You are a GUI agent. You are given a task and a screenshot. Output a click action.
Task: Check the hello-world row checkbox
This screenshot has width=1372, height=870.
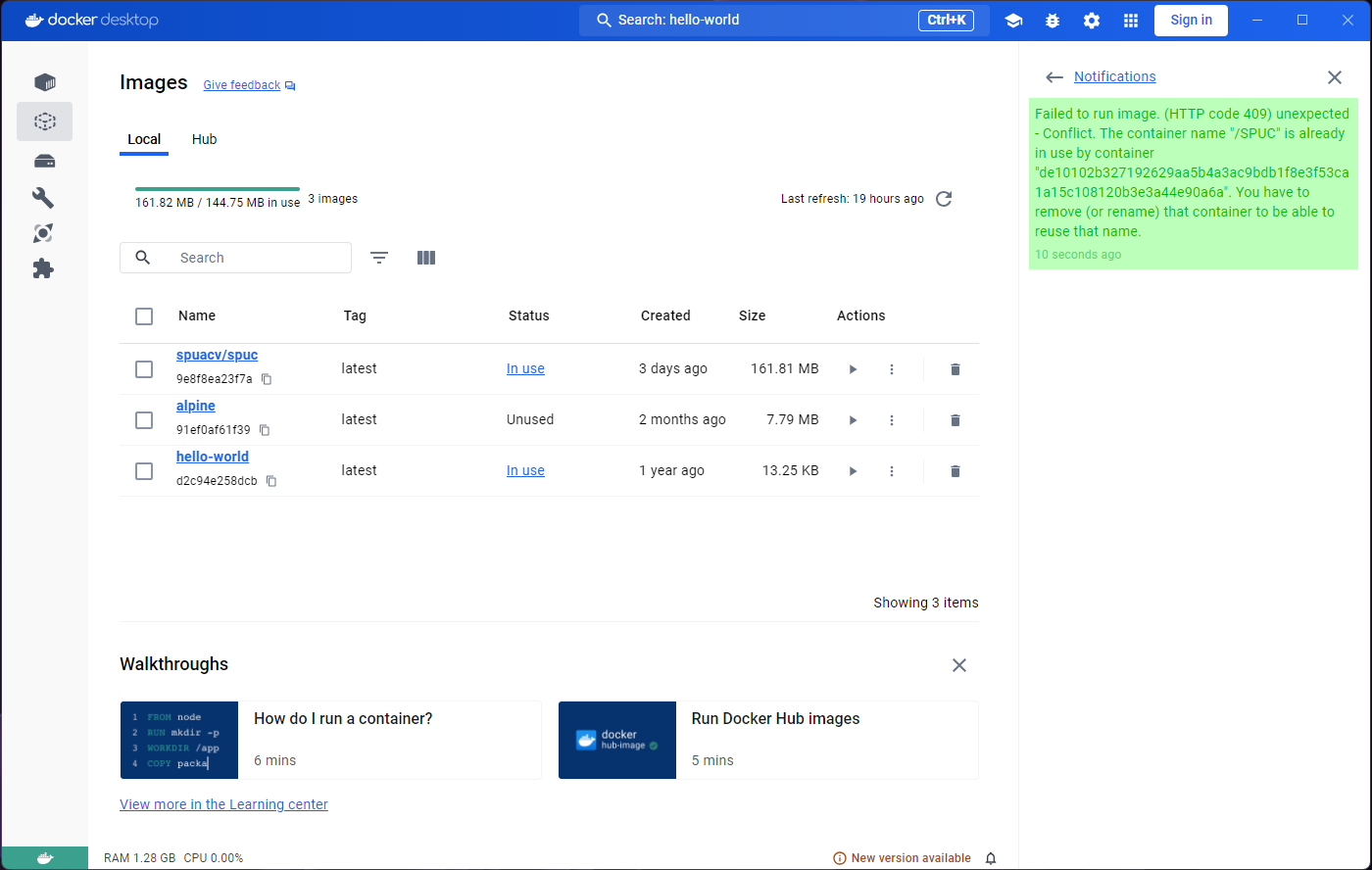pos(144,471)
